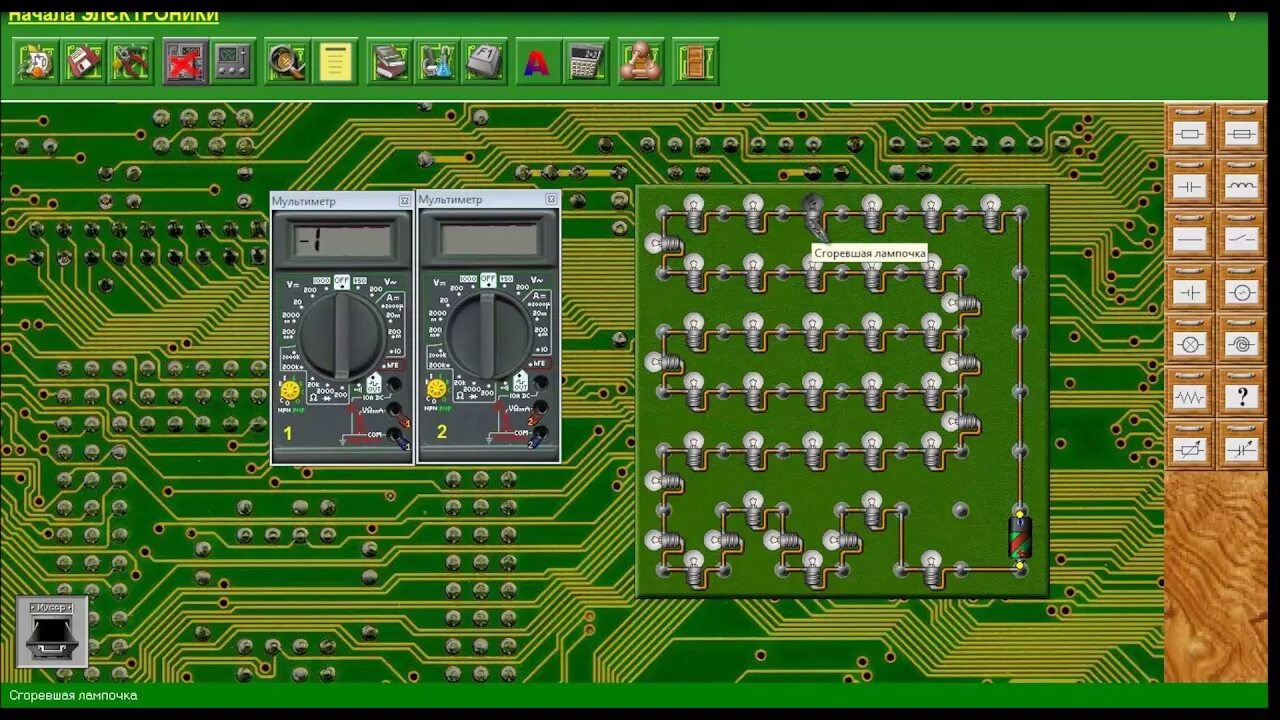The image size is (1280, 720).
Task: Select the capacitor drawer in the parts palette
Action: [1190, 183]
